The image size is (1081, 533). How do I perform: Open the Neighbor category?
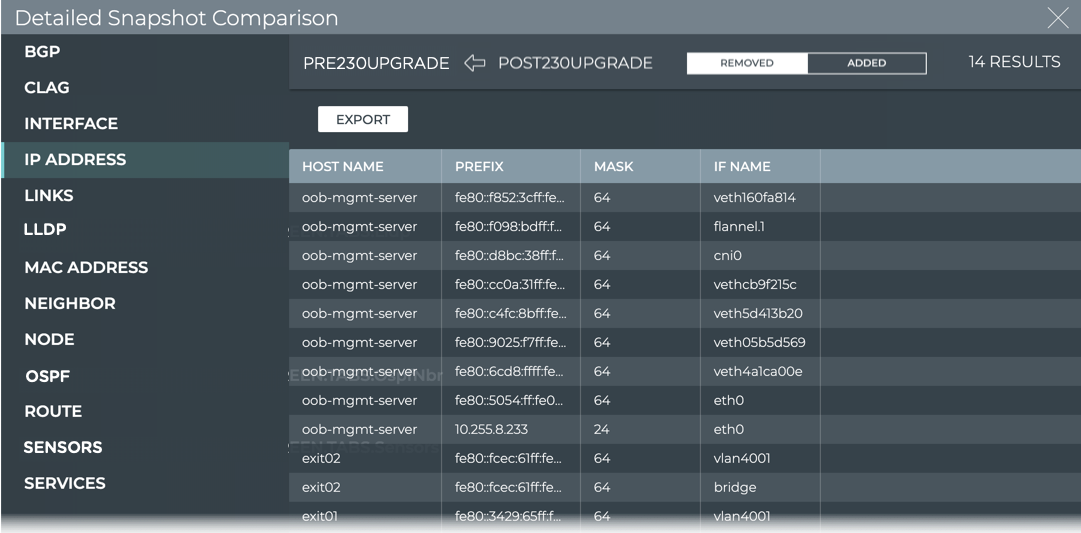[70, 303]
